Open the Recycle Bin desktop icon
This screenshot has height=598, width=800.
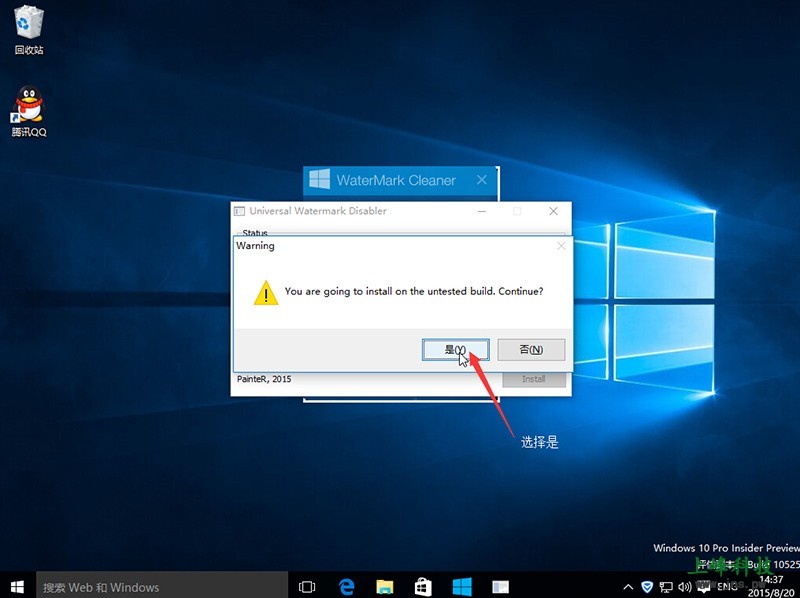point(29,30)
